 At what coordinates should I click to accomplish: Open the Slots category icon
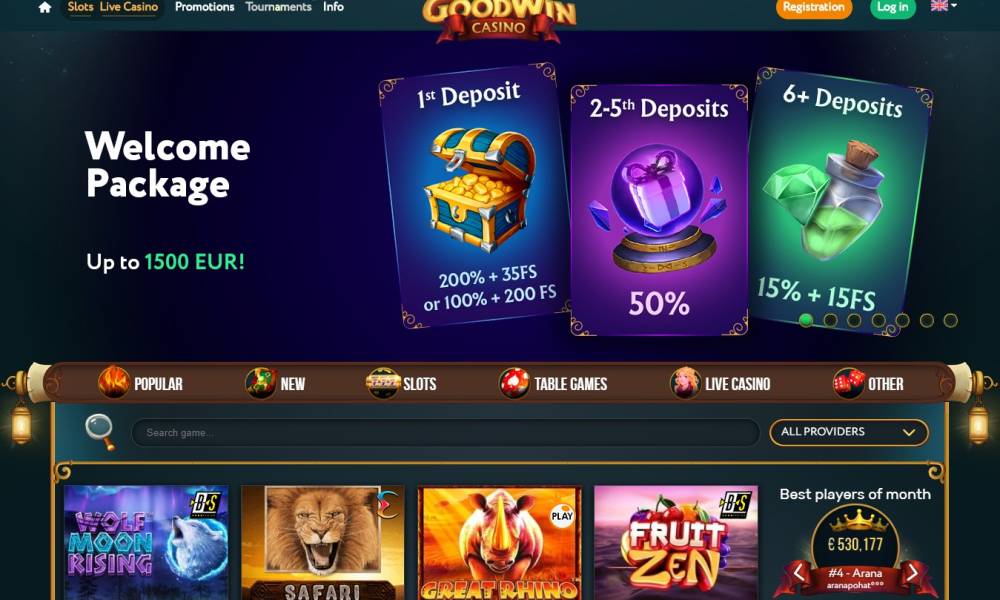click(x=383, y=383)
